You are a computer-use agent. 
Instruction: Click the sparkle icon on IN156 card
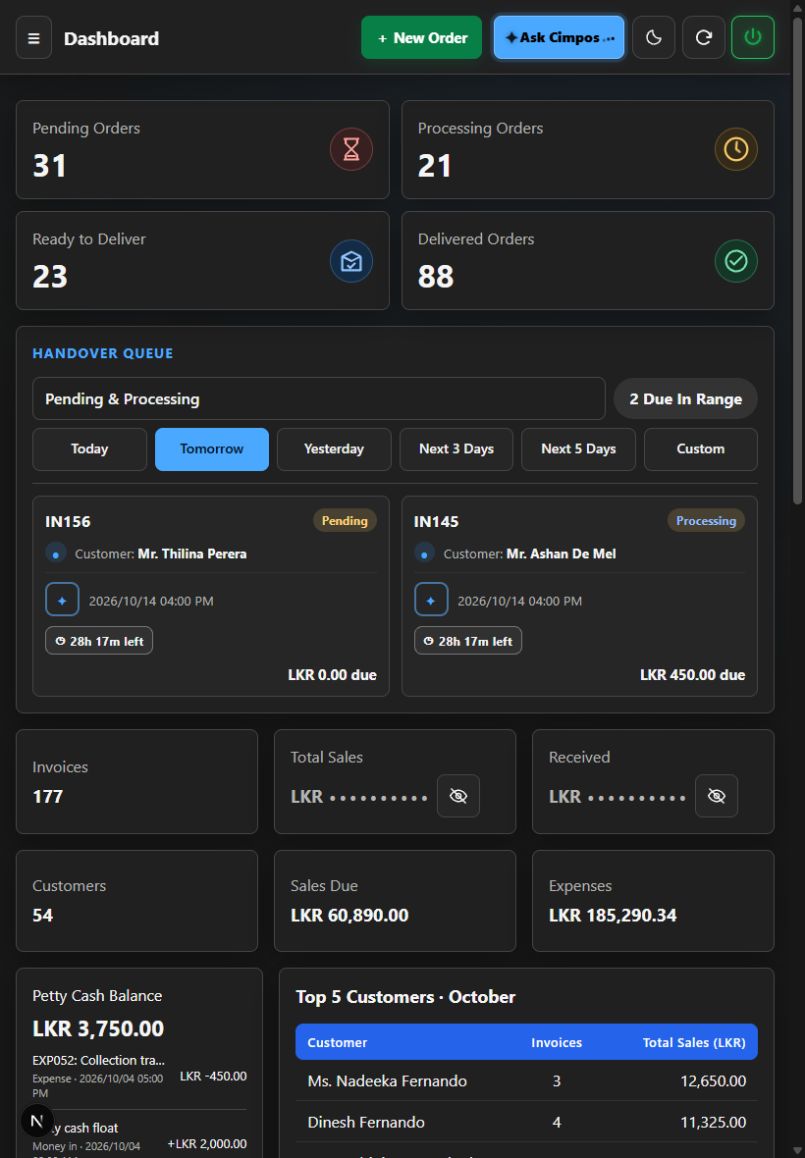[62, 600]
